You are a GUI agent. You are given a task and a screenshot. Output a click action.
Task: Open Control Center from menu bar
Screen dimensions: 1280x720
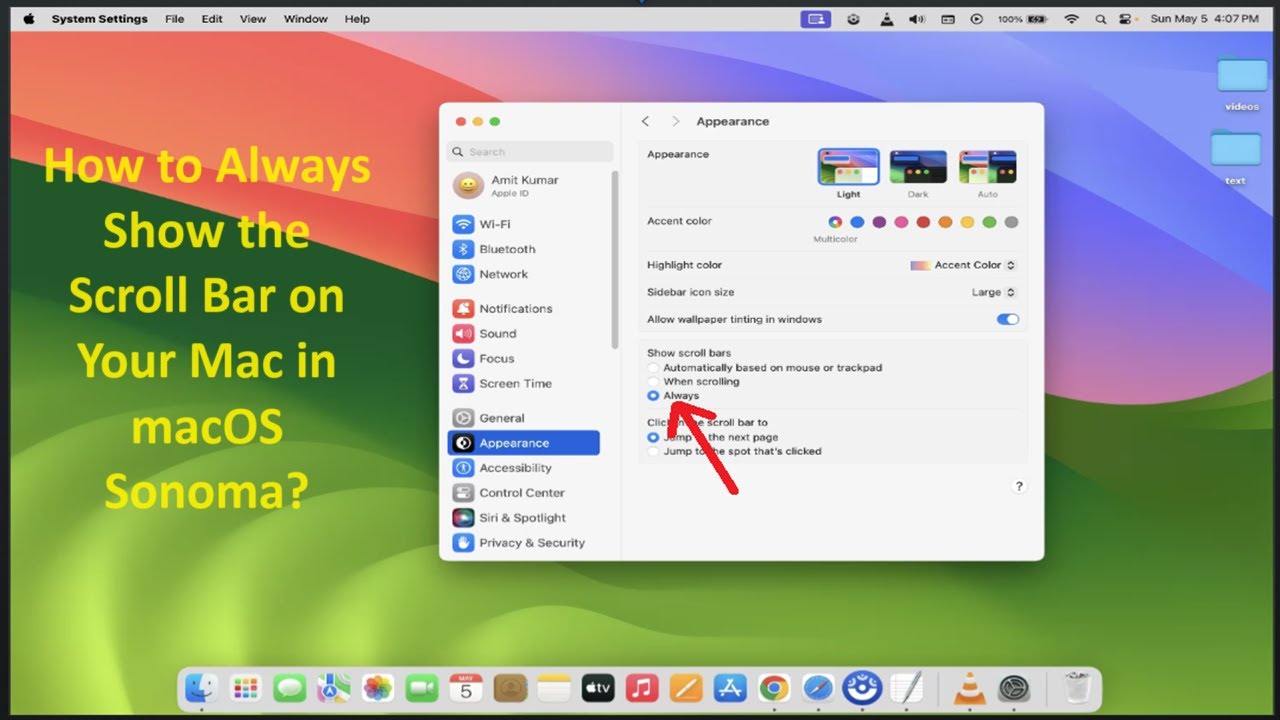tap(1127, 19)
